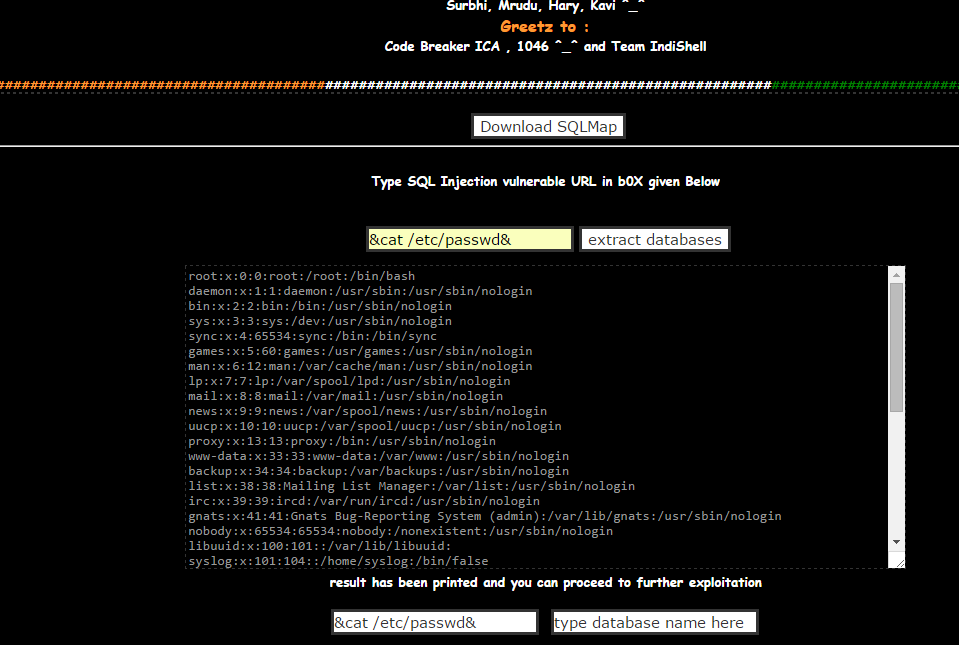The height and width of the screenshot is (645, 959).
Task: Focus the yellow vulnerable URL input field
Action: [x=470, y=240]
